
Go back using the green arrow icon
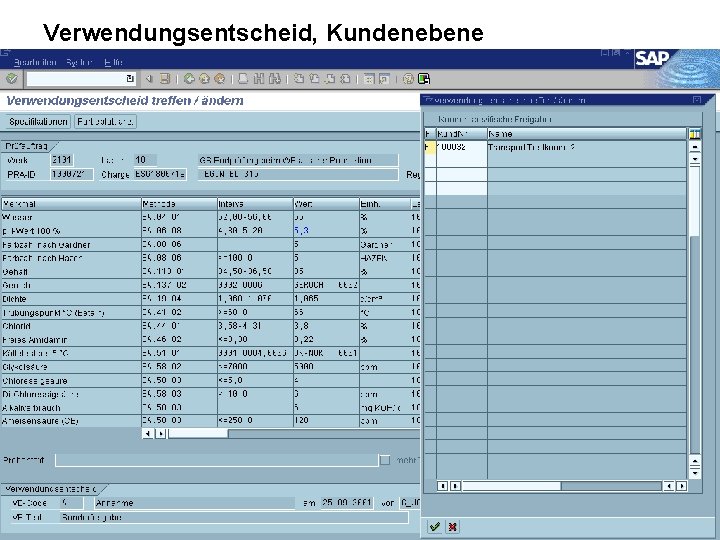(189, 79)
